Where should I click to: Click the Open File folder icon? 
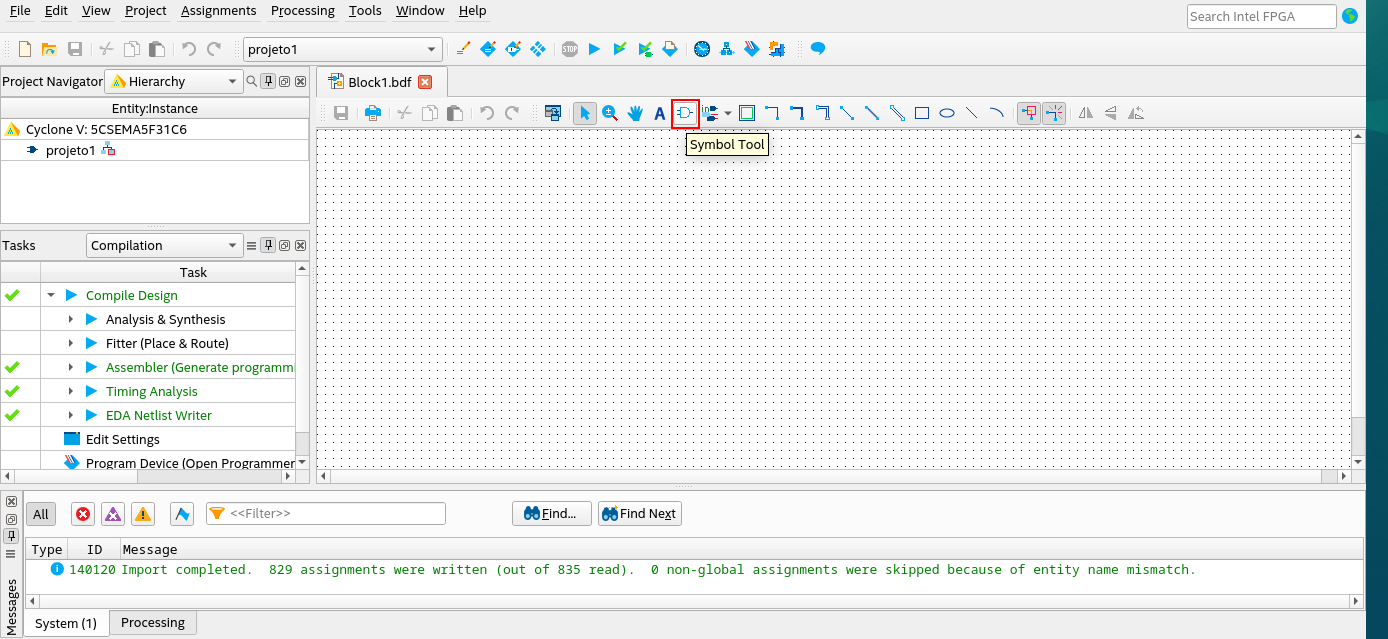tap(49, 49)
